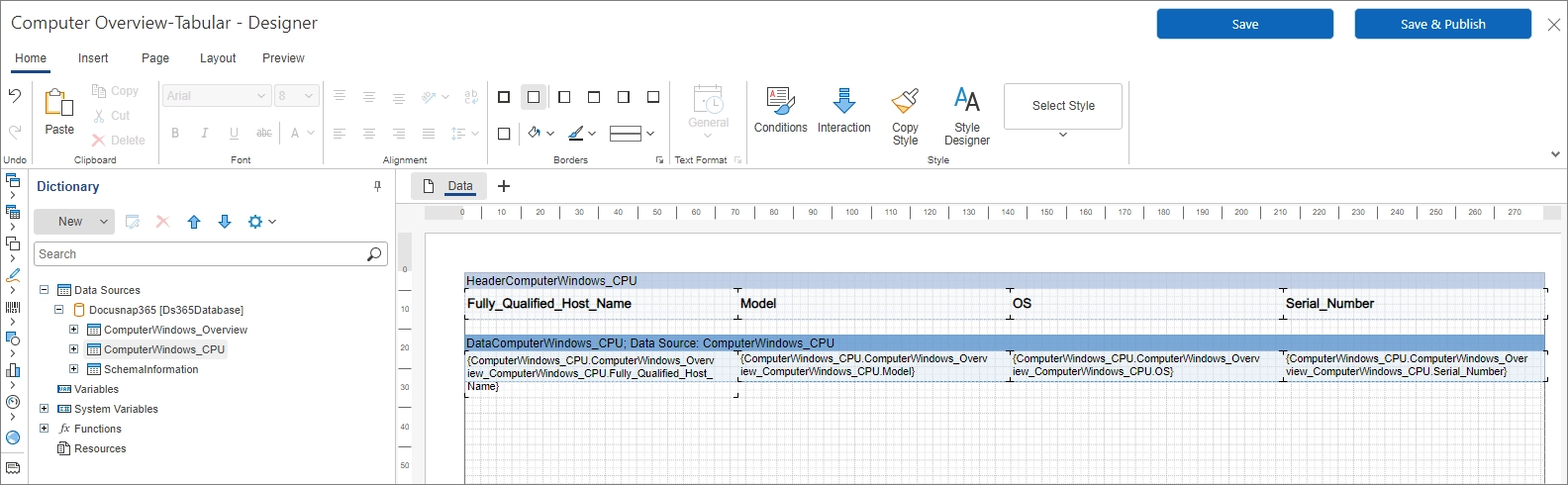
Task: Click the Paste icon in Clipboard
Action: point(59,102)
